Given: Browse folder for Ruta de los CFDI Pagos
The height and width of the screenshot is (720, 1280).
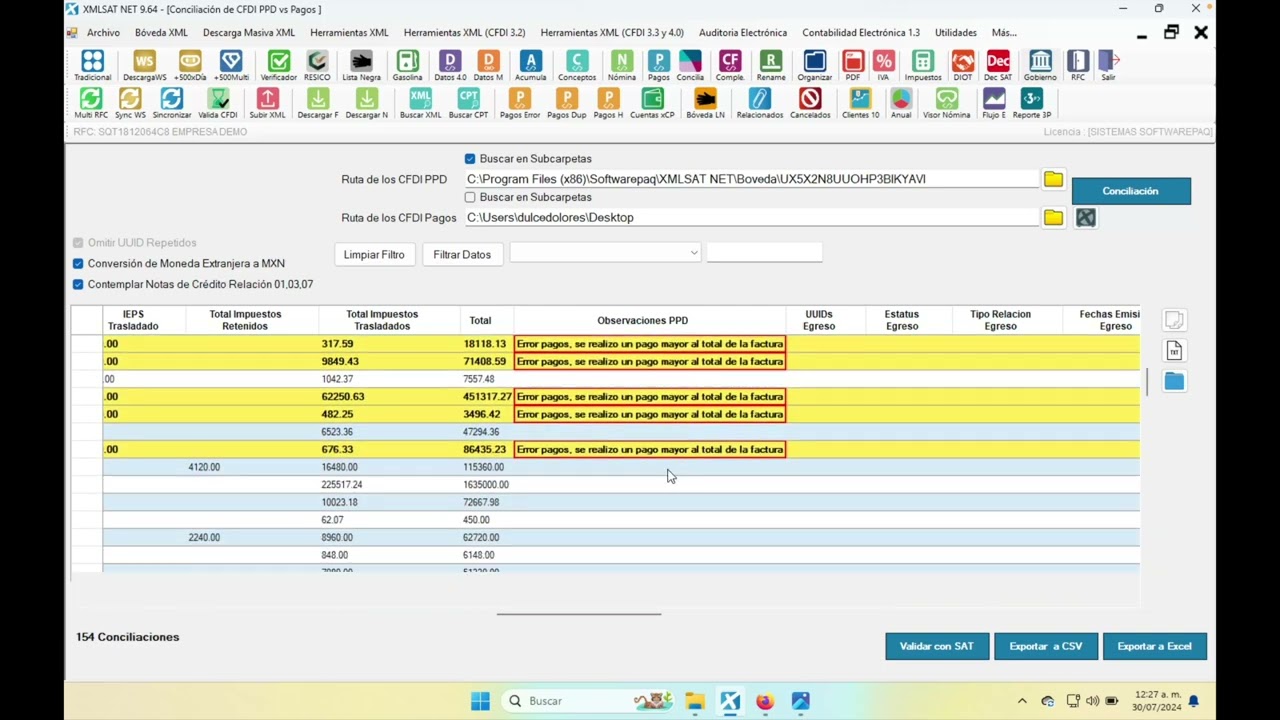Looking at the screenshot, I should (x=1053, y=217).
